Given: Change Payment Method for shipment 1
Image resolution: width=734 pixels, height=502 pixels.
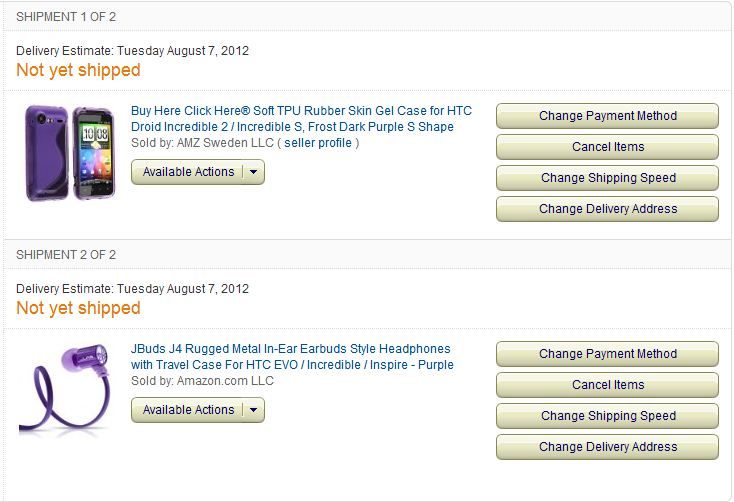Looking at the screenshot, I should [607, 116].
